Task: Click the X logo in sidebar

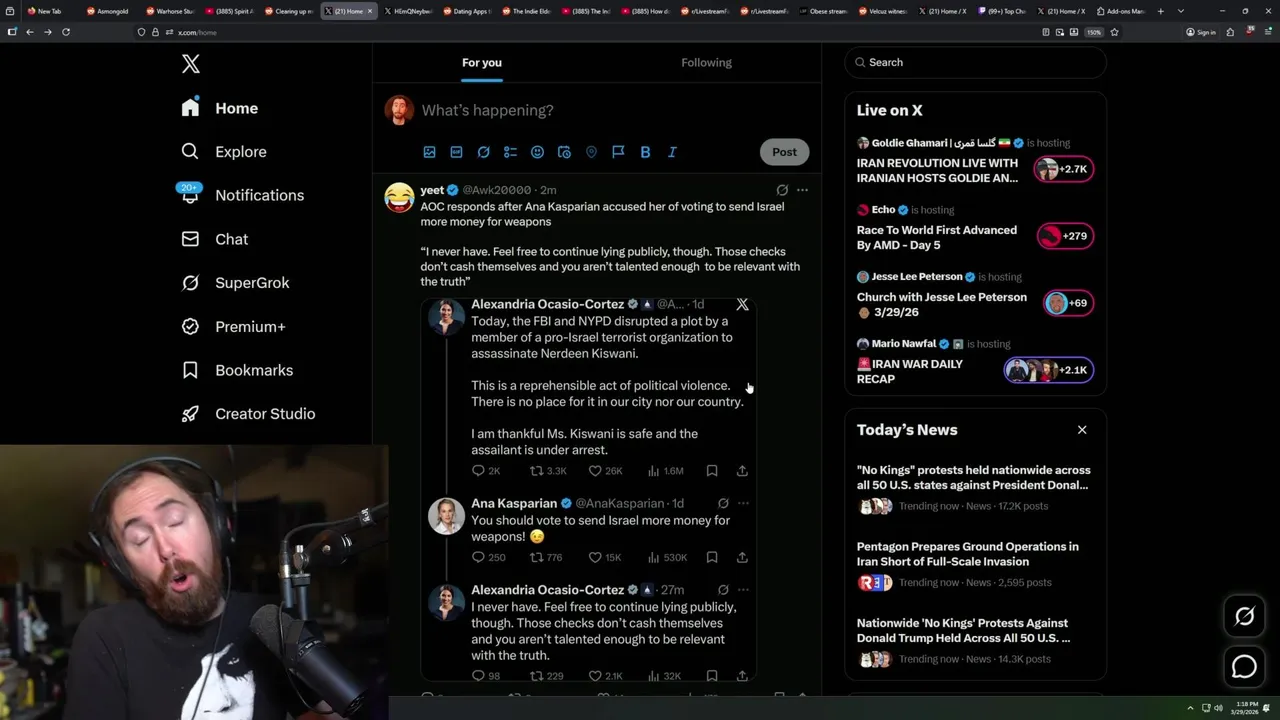Action: pos(191,64)
